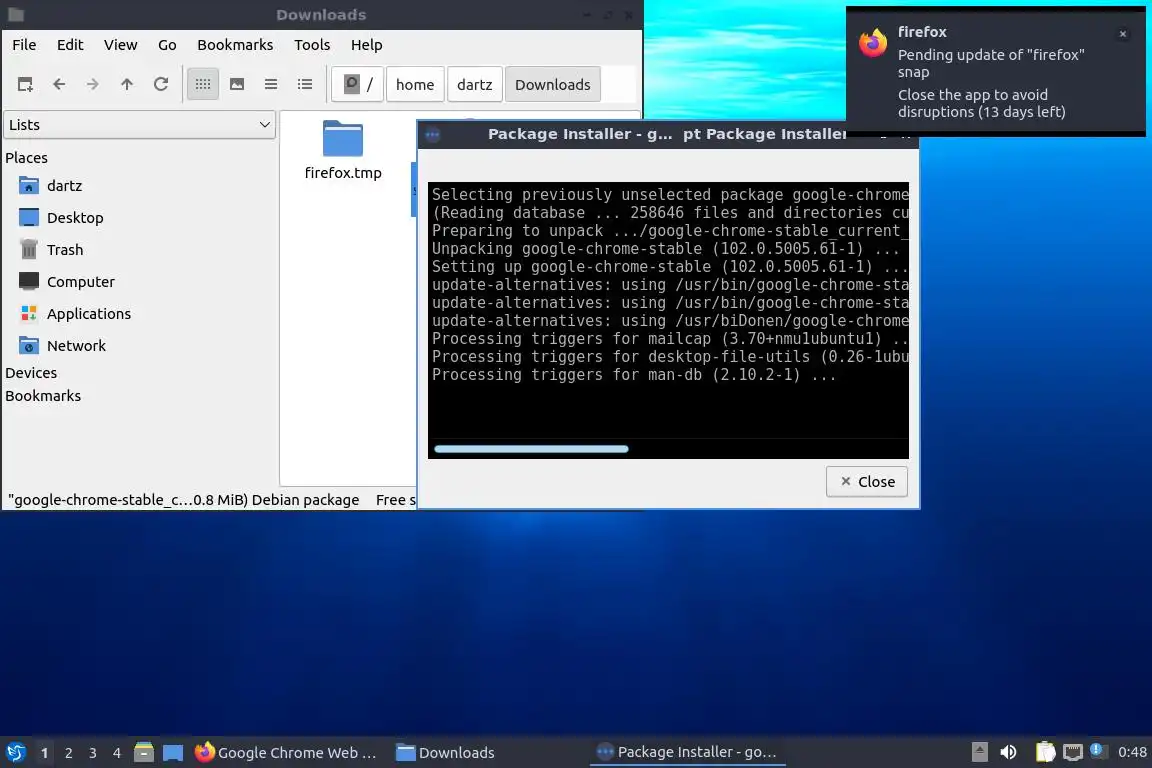This screenshot has height=768, width=1152.
Task: Open the Go menu
Action: click(x=167, y=45)
